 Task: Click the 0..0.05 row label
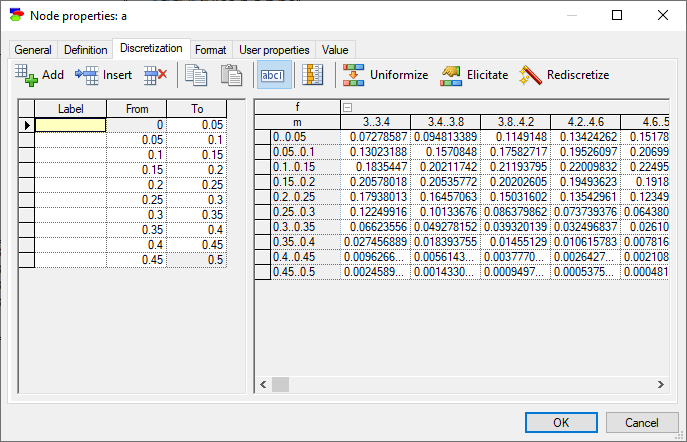point(306,137)
